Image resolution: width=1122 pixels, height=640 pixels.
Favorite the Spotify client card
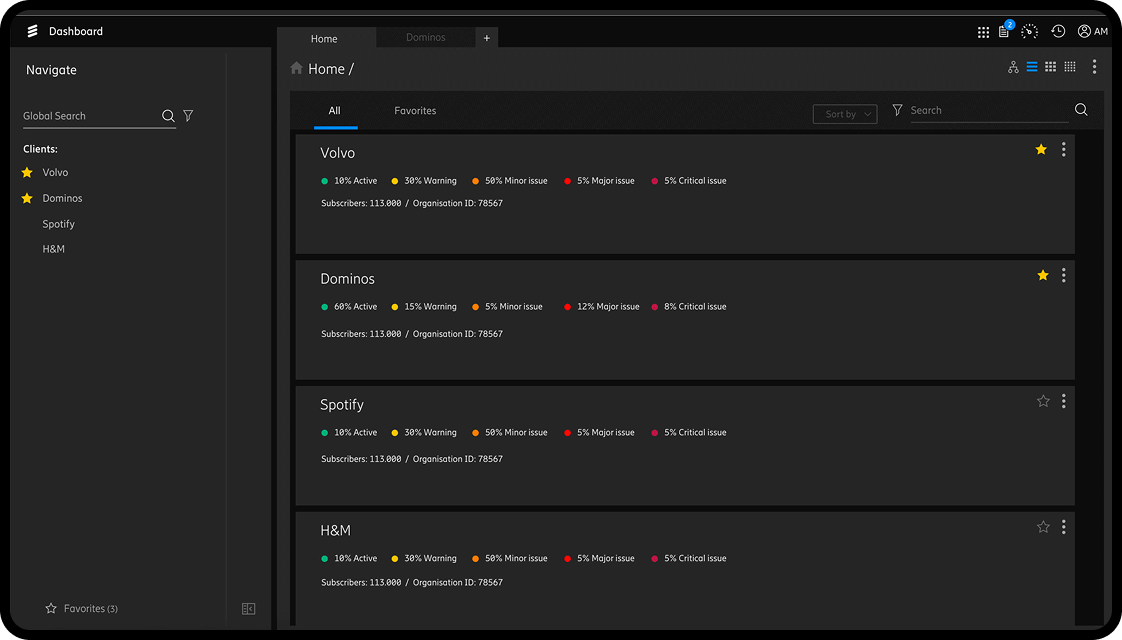(x=1042, y=400)
